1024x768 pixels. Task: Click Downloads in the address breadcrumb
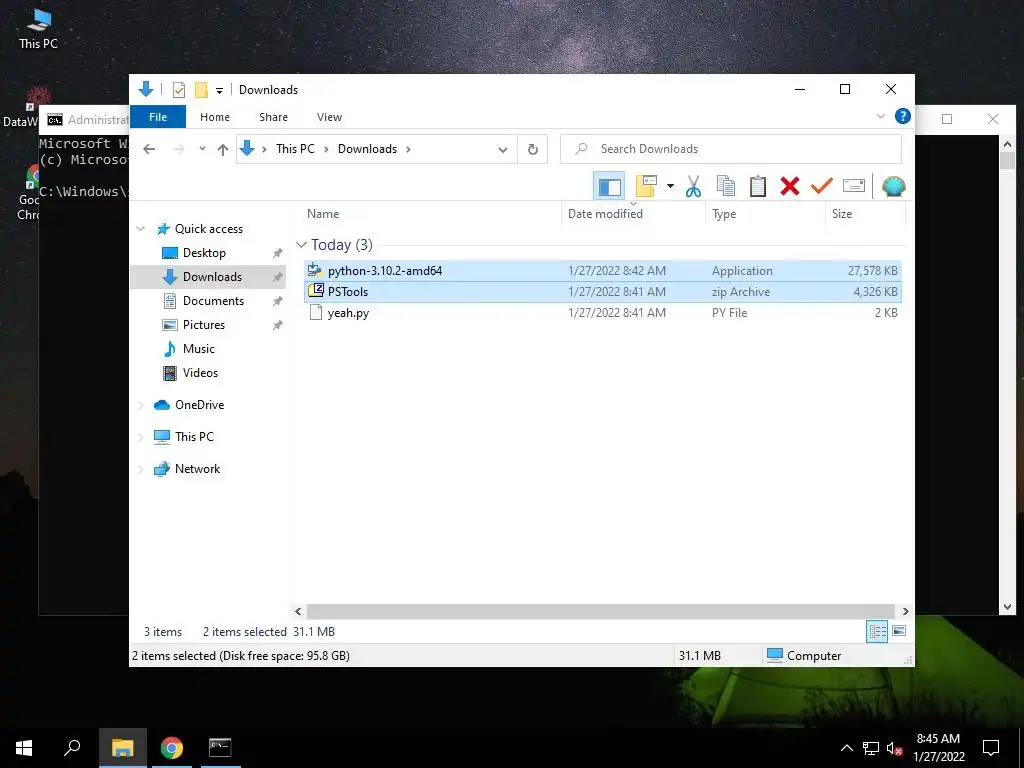367,149
